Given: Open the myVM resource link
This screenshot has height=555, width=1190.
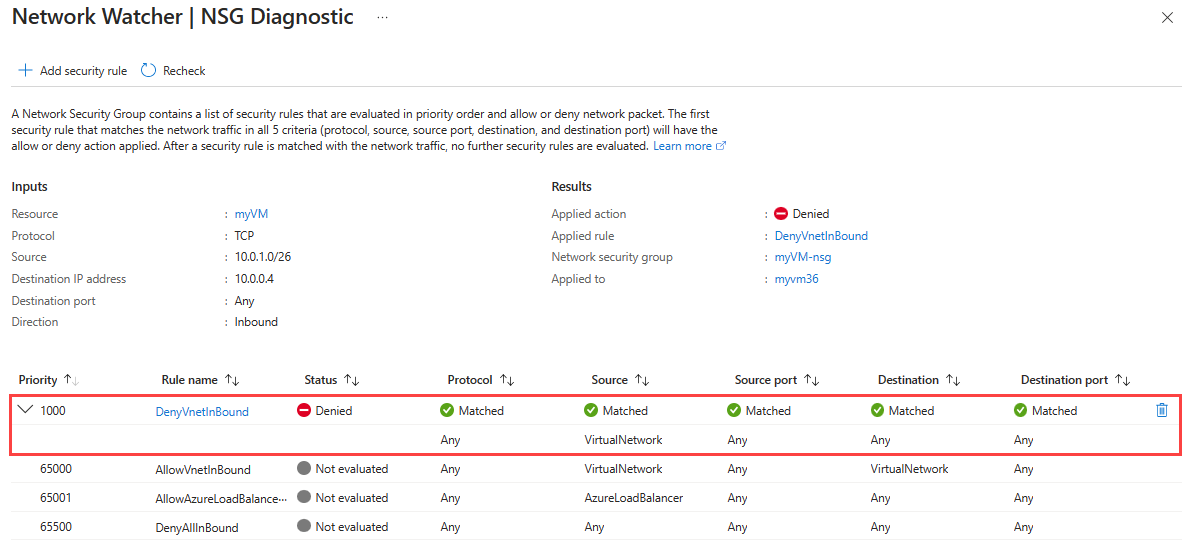Looking at the screenshot, I should click(x=251, y=214).
